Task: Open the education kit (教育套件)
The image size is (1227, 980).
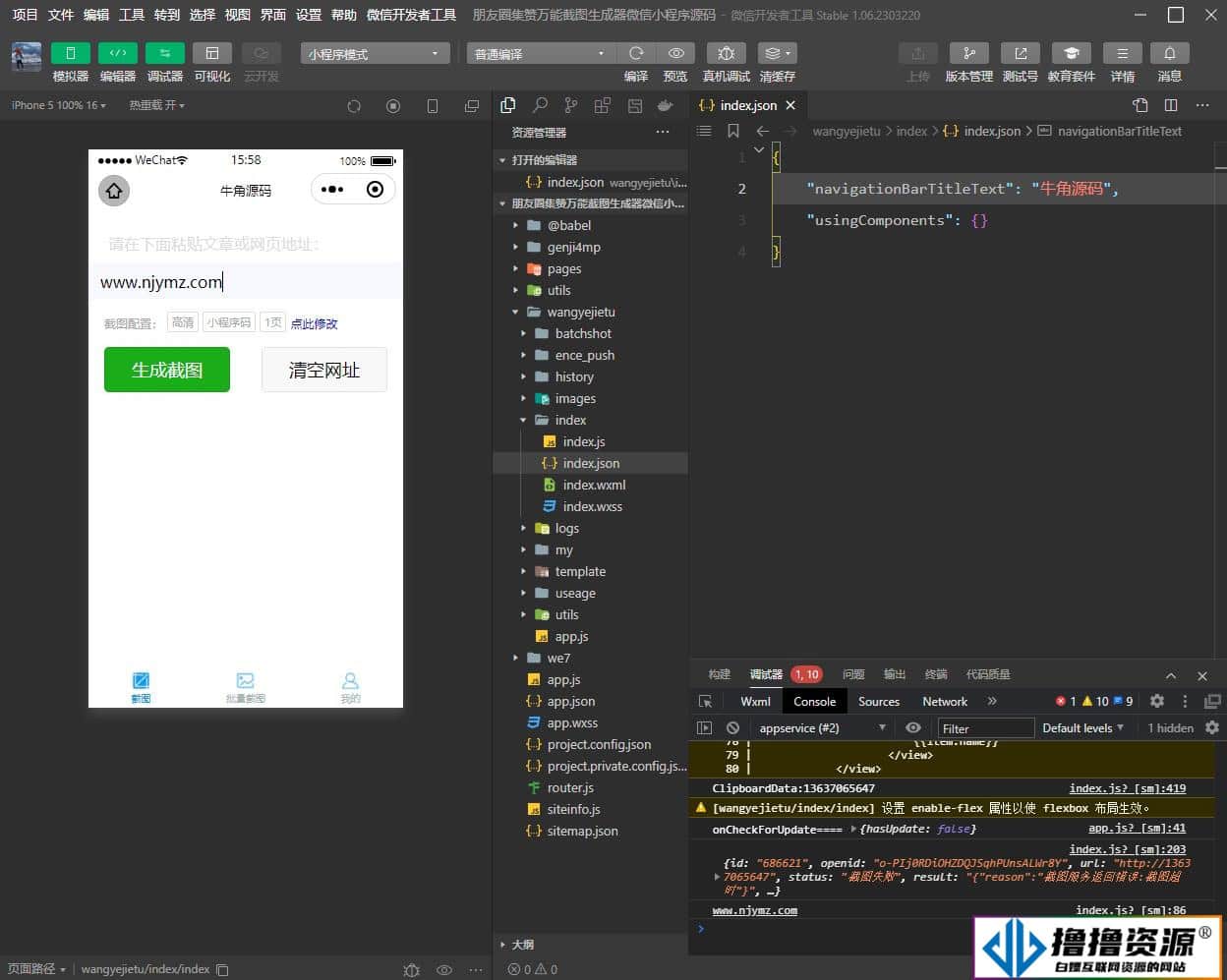Action: [x=1072, y=53]
